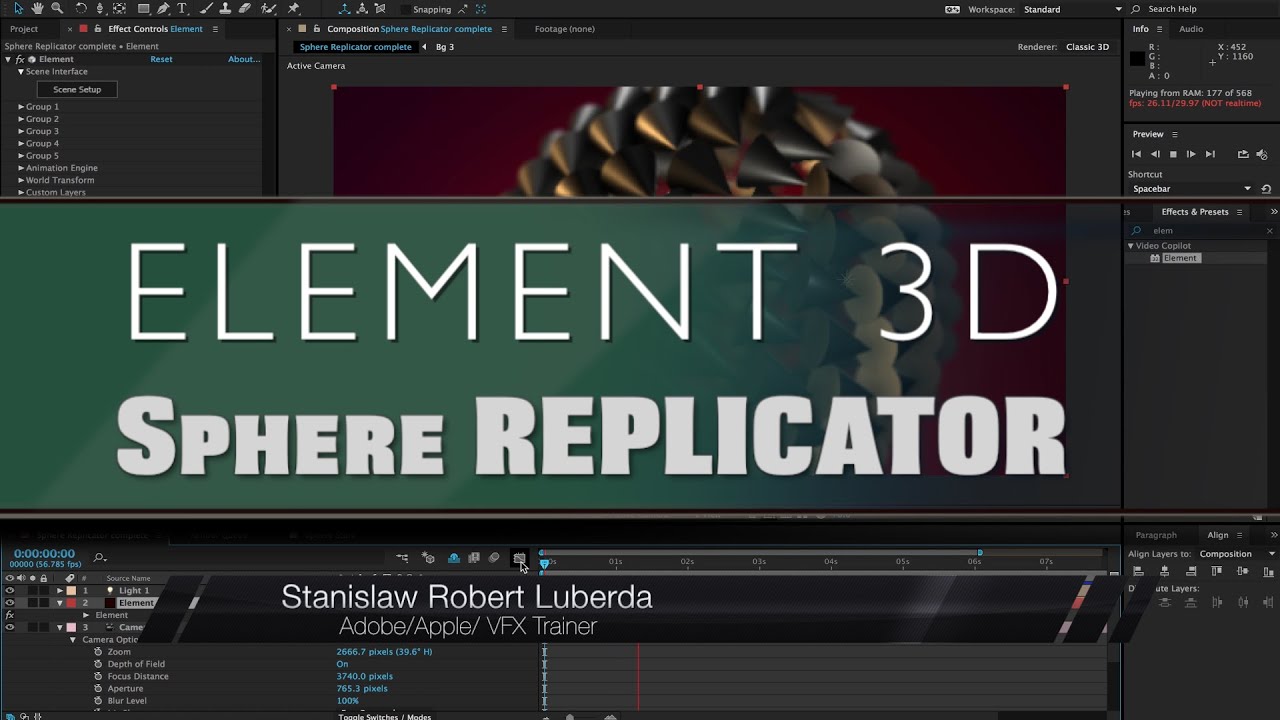This screenshot has height=720, width=1280.
Task: Switch to the Project tab
Action: tap(24, 29)
